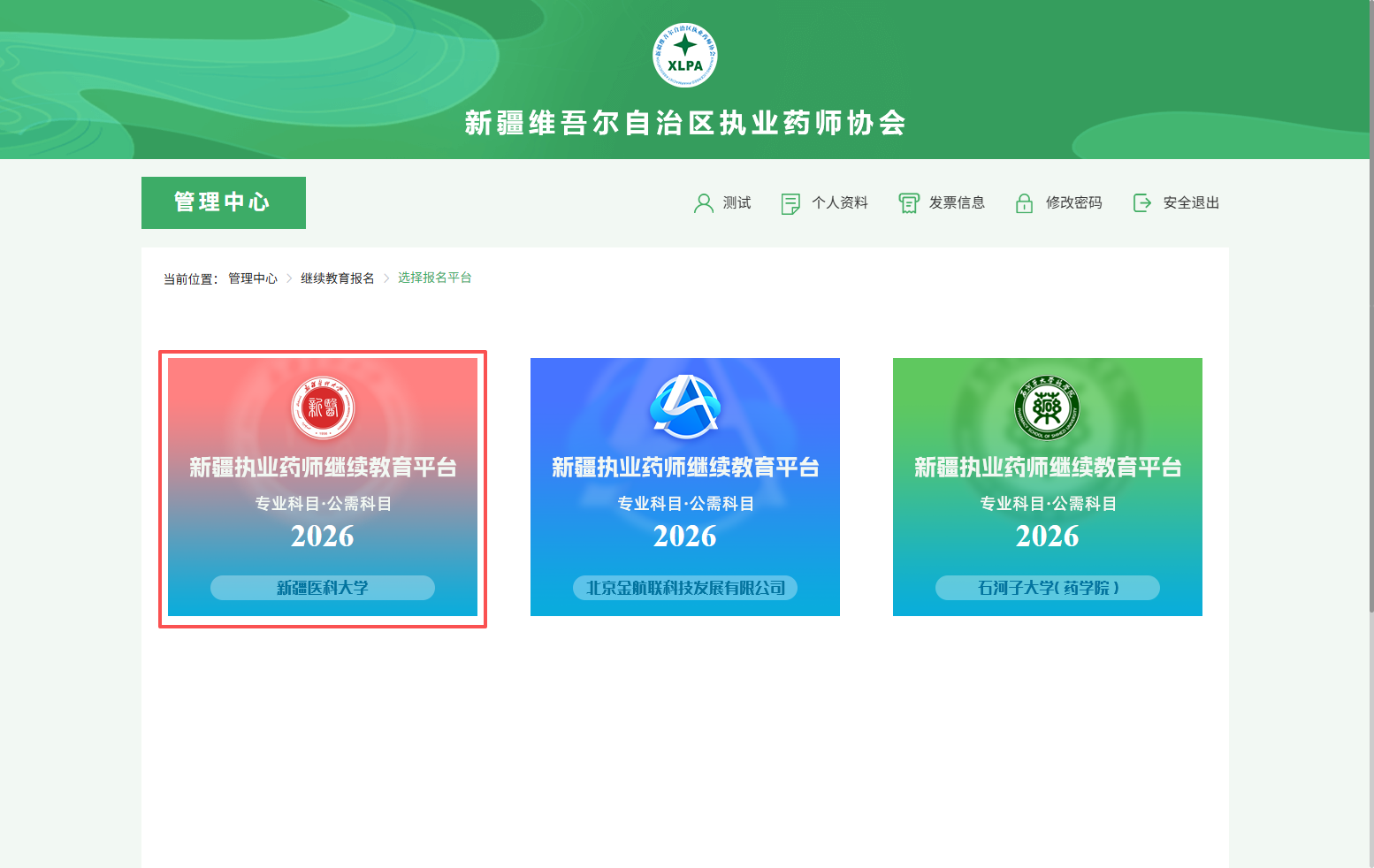Viewport: 1374px width, 868px height.
Task: Click 管理中心 in the breadcrumb
Action: [x=253, y=278]
